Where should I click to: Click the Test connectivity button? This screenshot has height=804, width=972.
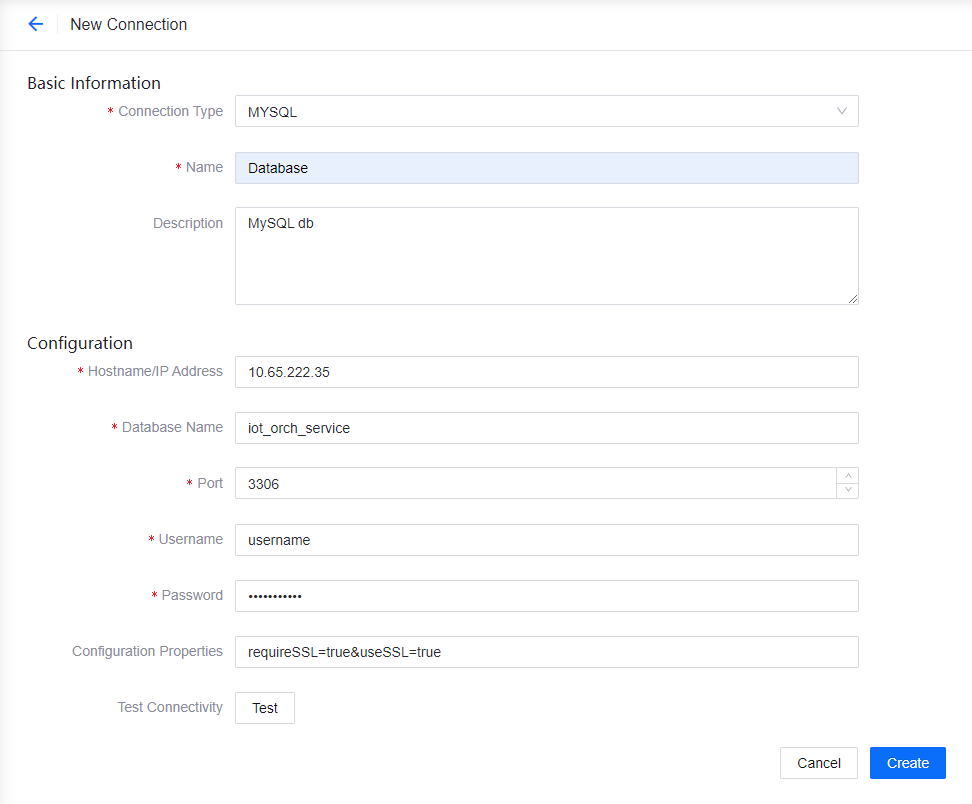[264, 708]
